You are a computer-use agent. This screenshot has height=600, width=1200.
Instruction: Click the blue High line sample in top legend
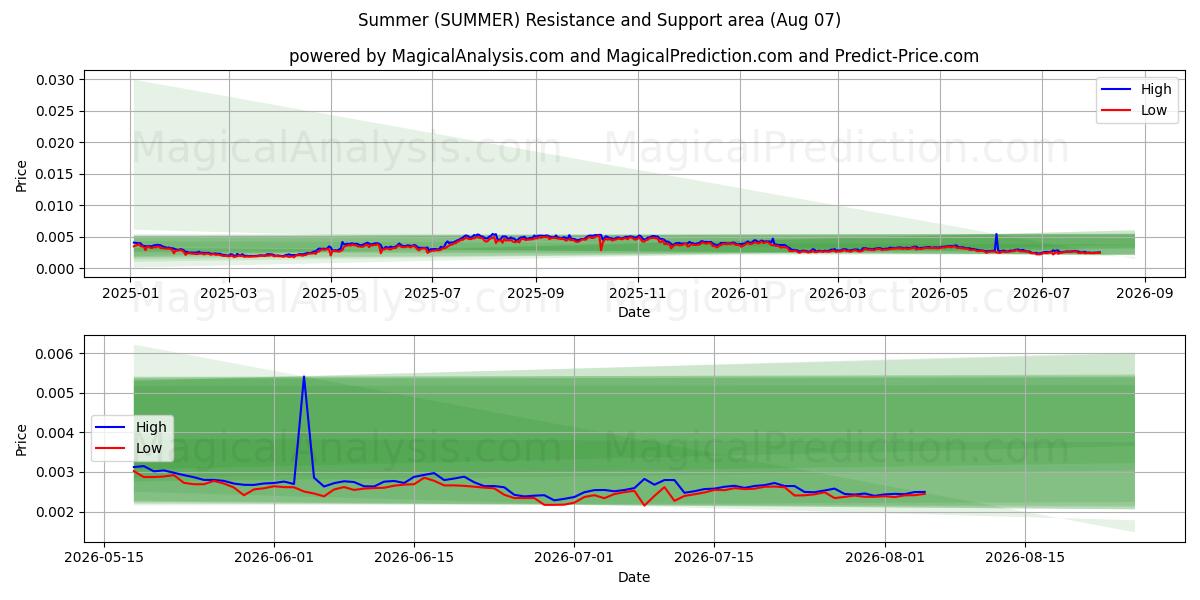coord(1118,90)
